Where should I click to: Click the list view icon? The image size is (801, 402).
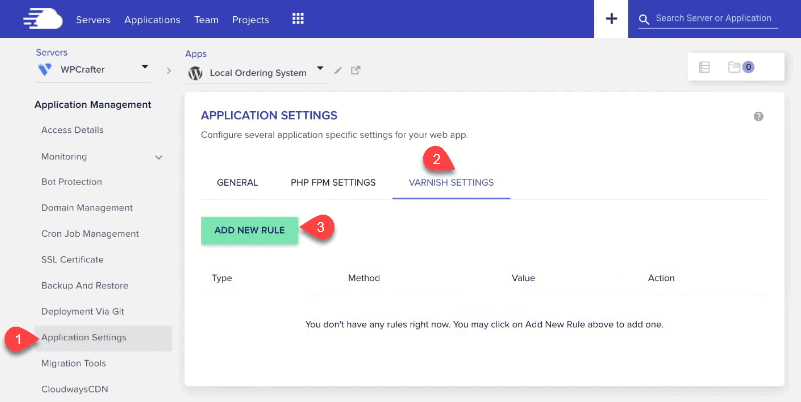coord(704,67)
